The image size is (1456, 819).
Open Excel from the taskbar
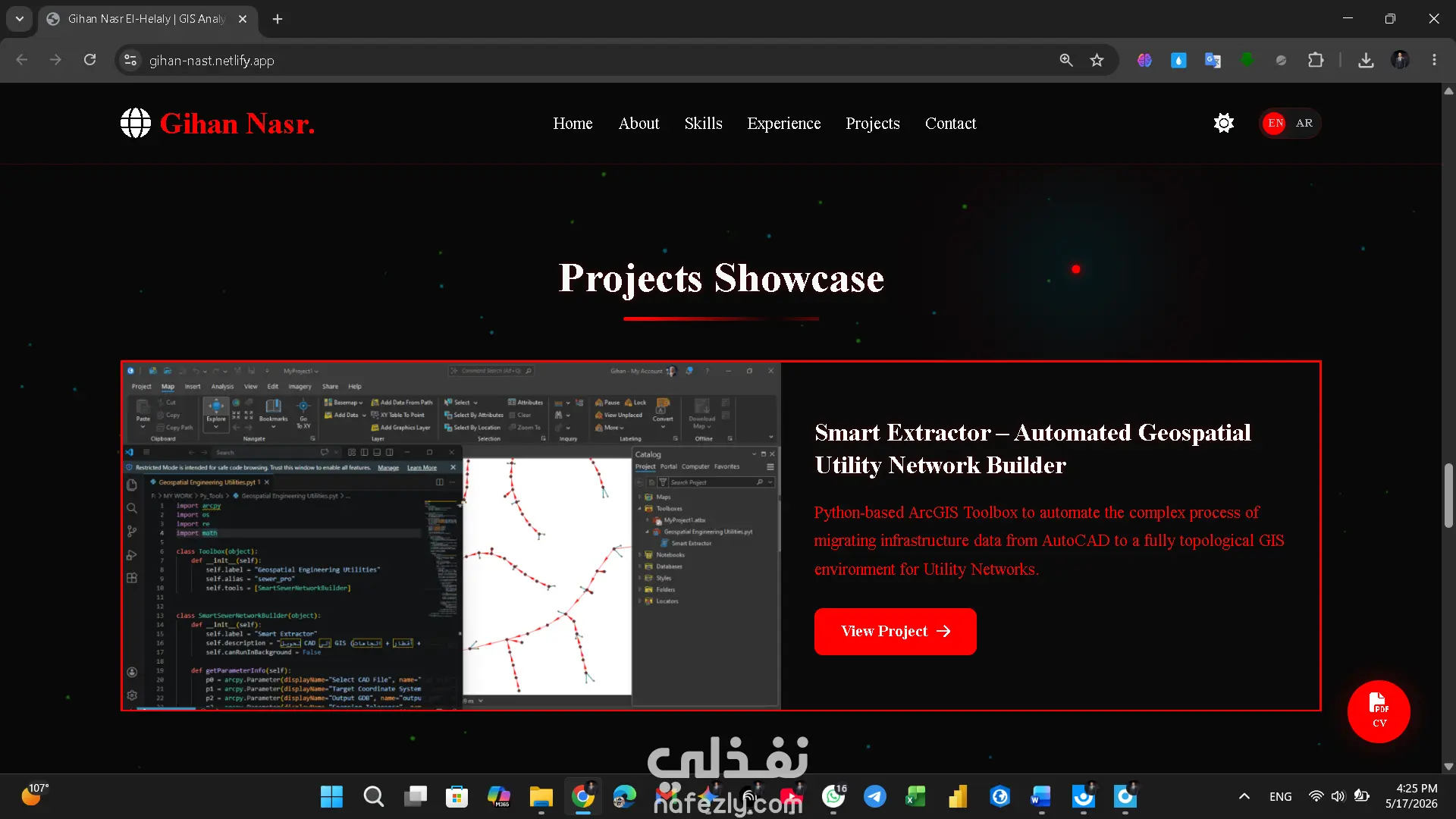click(916, 797)
